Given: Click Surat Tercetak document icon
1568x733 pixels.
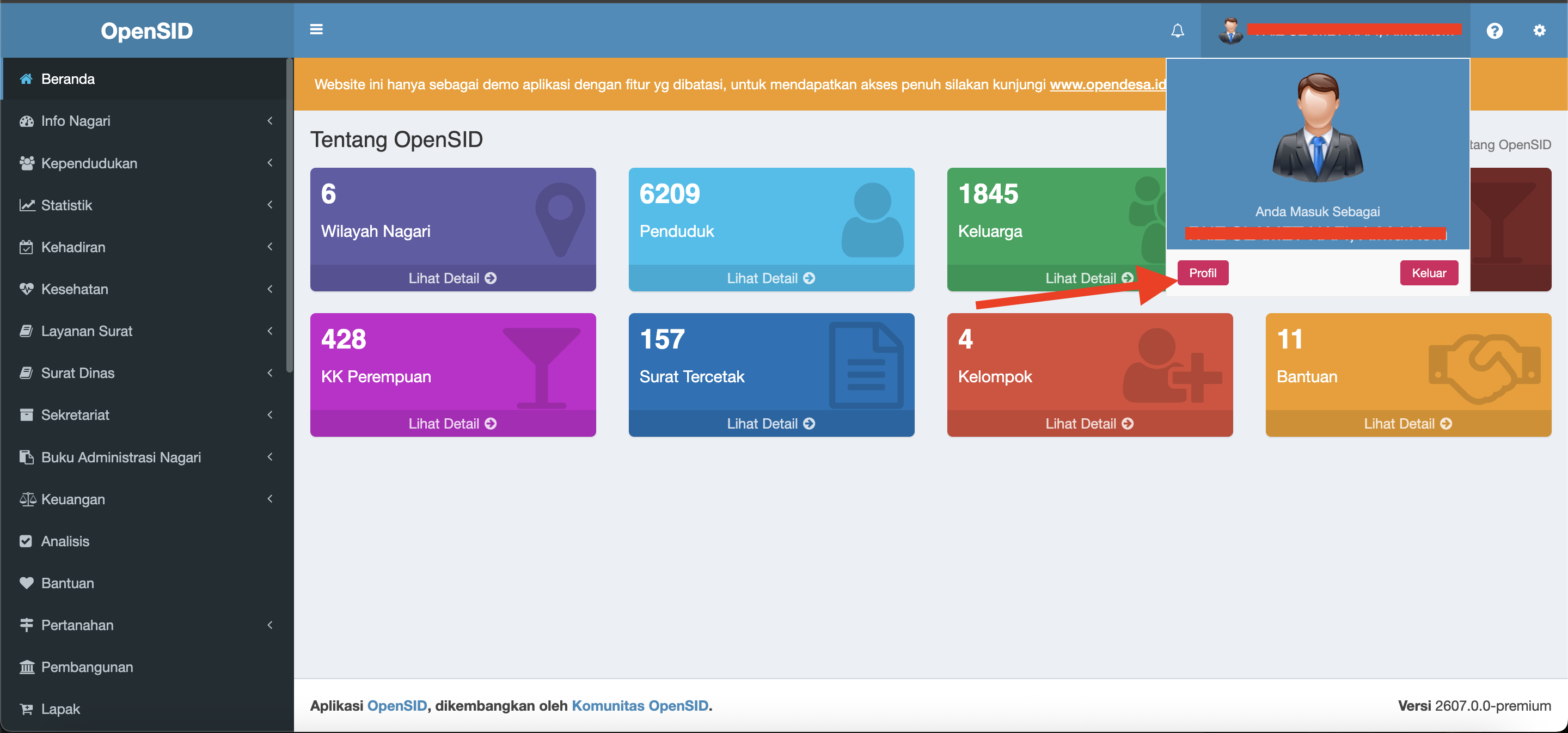Looking at the screenshot, I should tap(866, 365).
